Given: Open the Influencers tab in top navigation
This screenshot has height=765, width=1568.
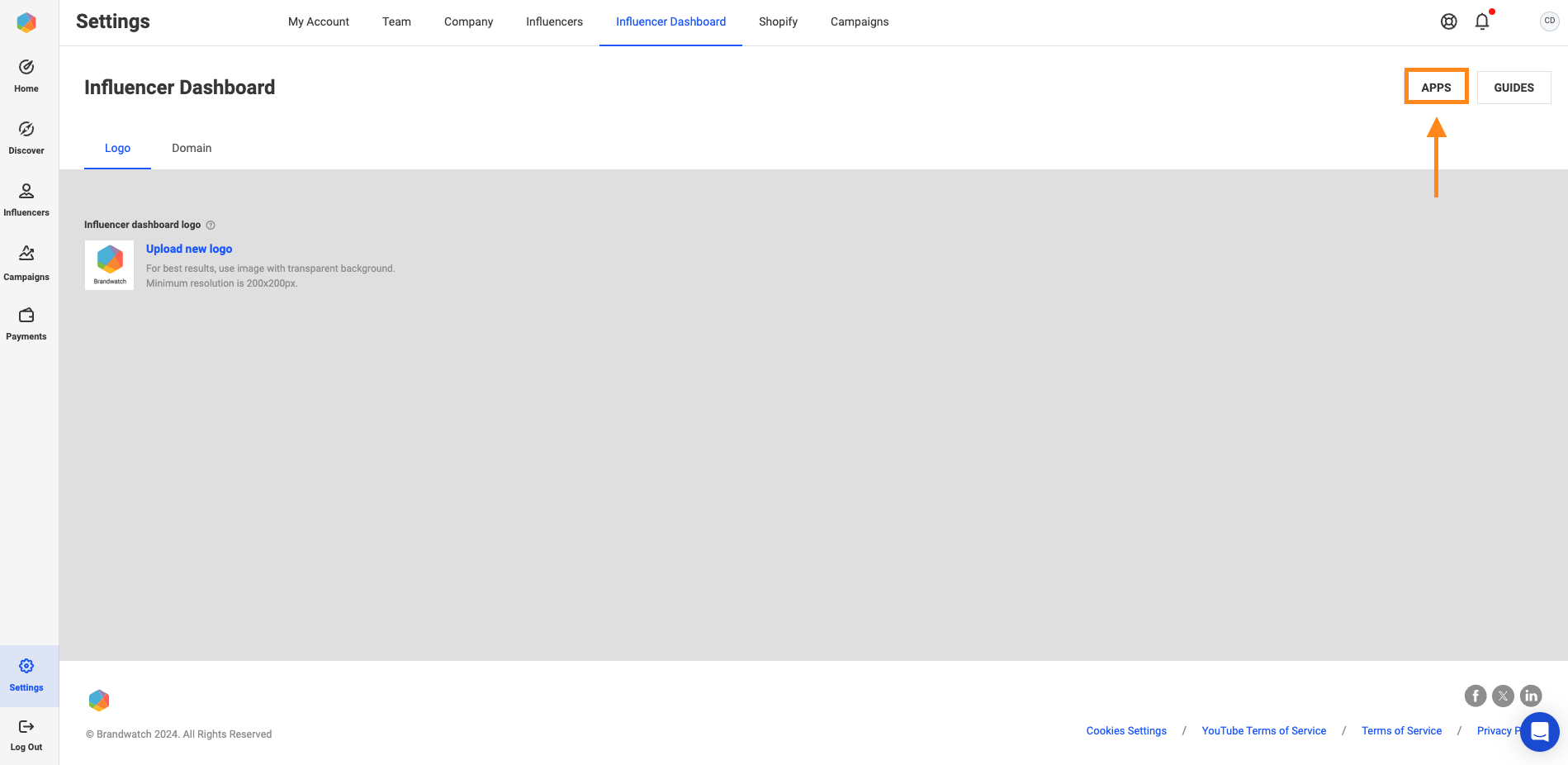Looking at the screenshot, I should [554, 21].
